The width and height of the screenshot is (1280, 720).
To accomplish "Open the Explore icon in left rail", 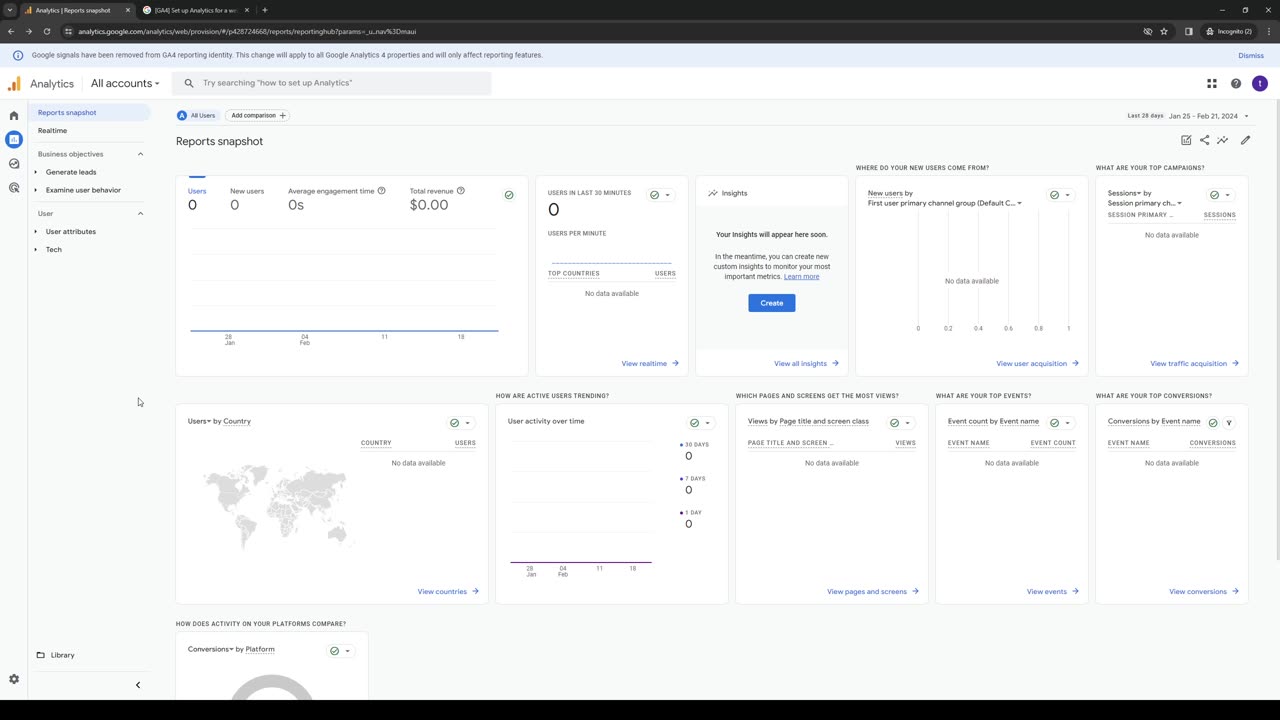I will point(14,164).
